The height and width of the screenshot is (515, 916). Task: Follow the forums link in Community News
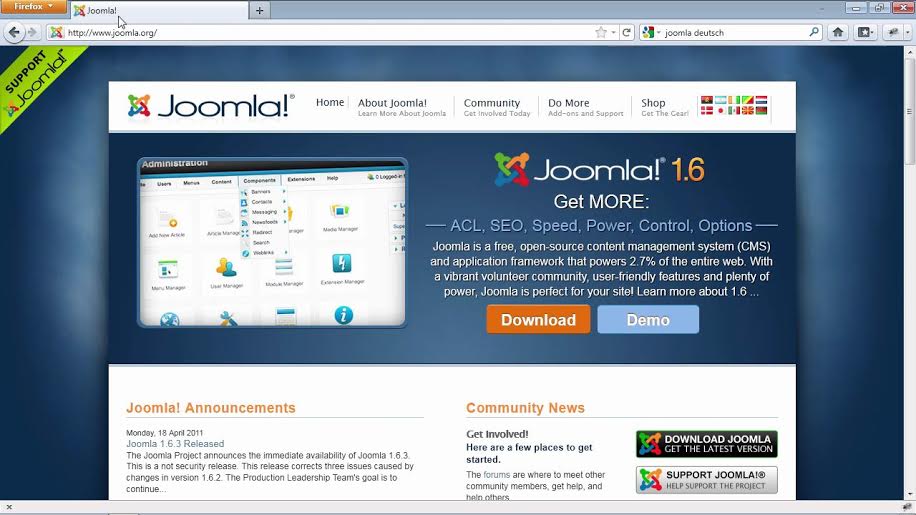coord(497,475)
